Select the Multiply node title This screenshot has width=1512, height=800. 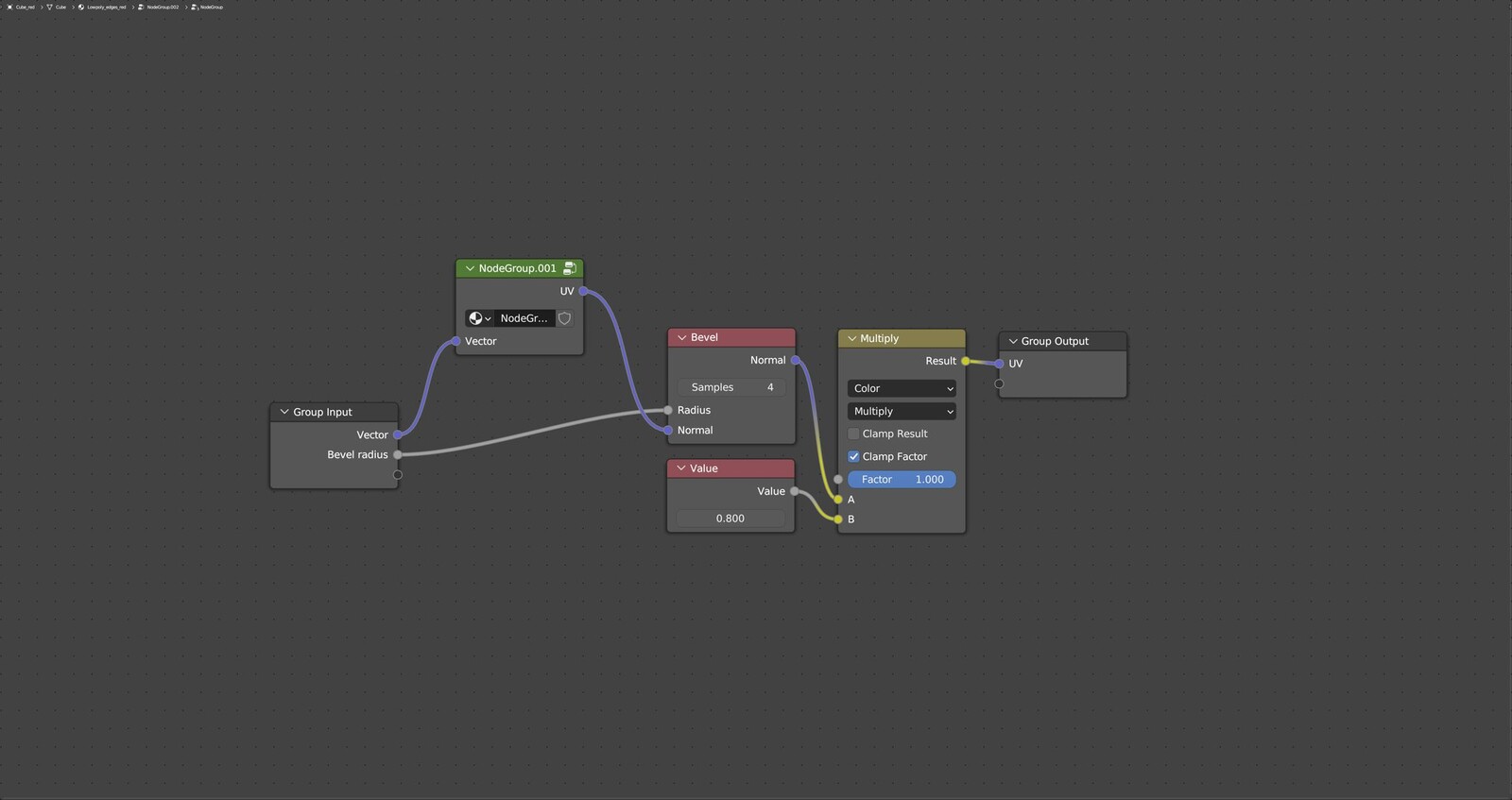(x=879, y=338)
